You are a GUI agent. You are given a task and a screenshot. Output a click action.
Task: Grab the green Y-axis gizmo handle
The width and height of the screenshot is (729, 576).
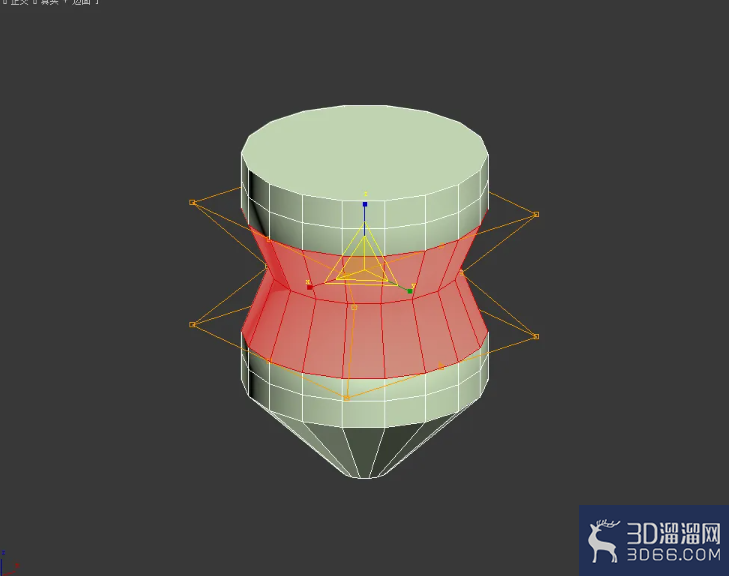[410, 291]
